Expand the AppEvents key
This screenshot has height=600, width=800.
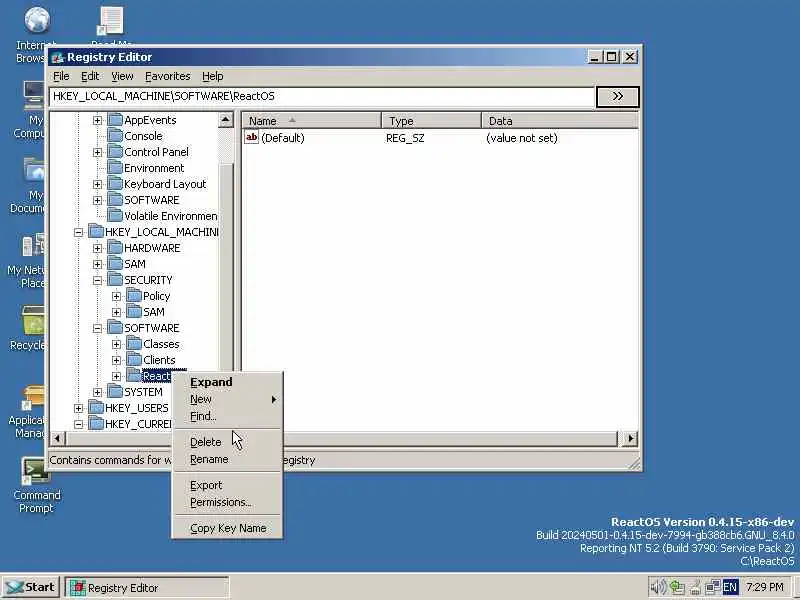tap(97, 120)
